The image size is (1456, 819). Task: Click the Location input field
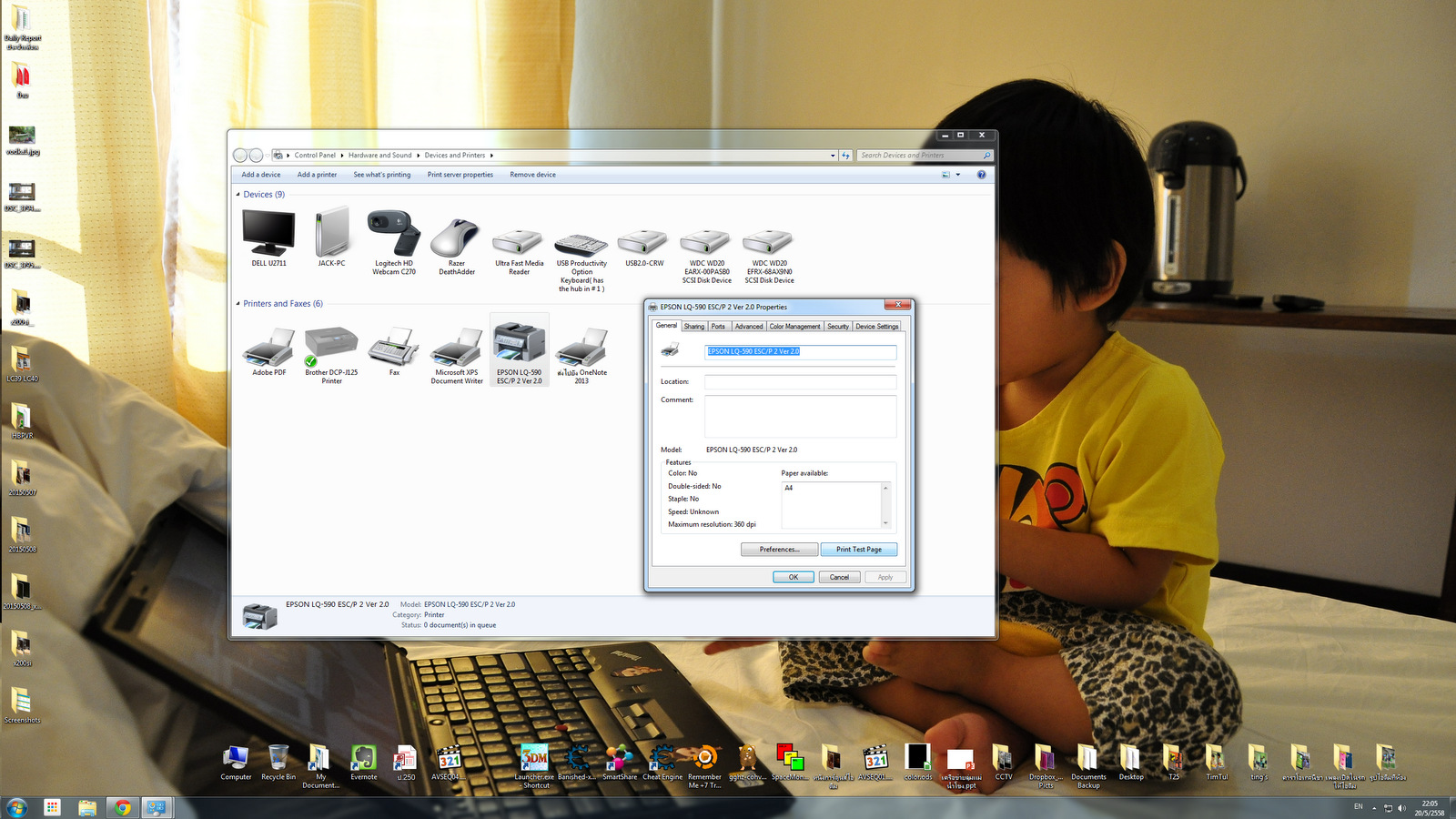point(801,382)
